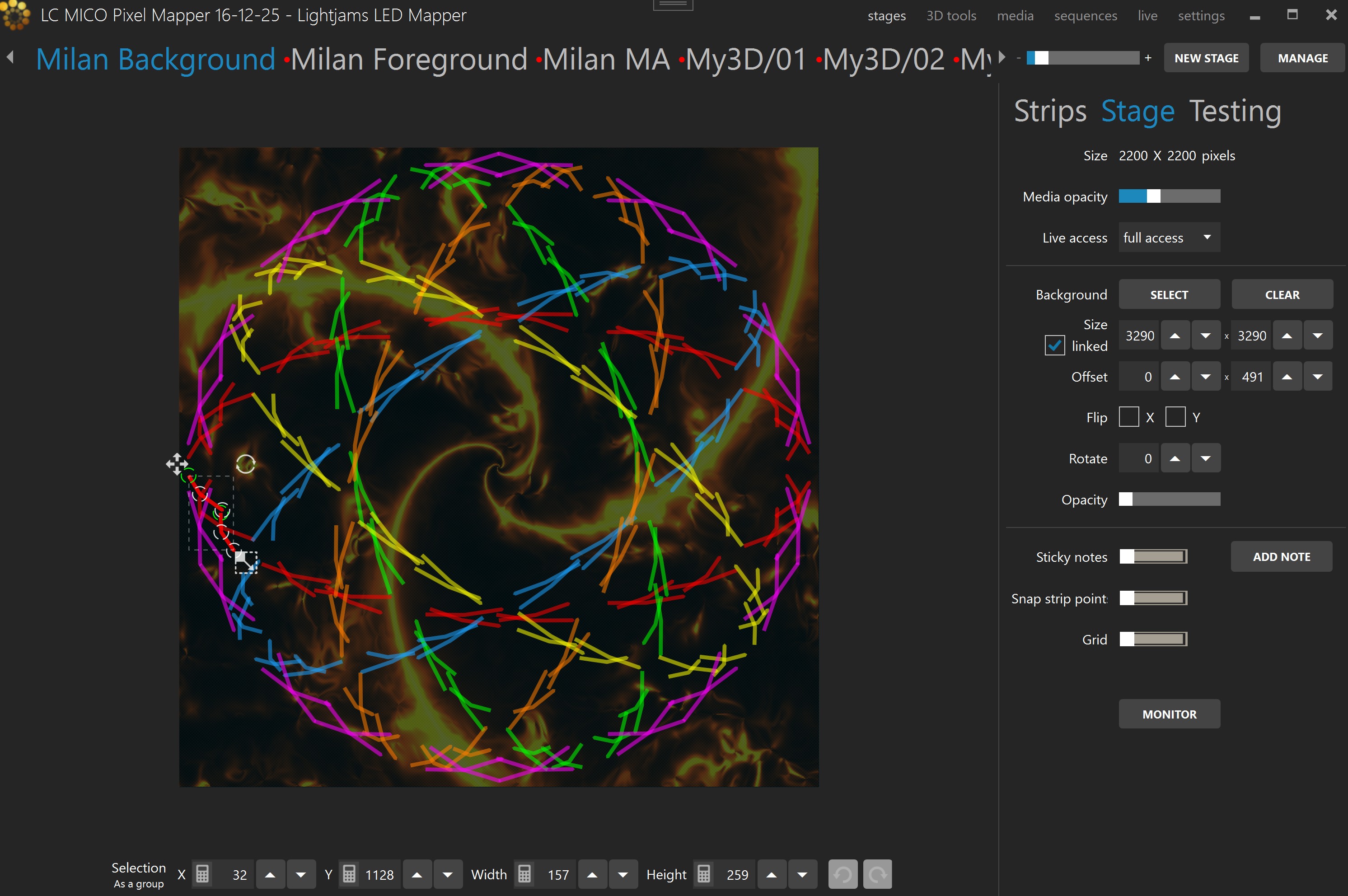The height and width of the screenshot is (896, 1348).
Task: Click SELECT to choose a background
Action: point(1169,294)
